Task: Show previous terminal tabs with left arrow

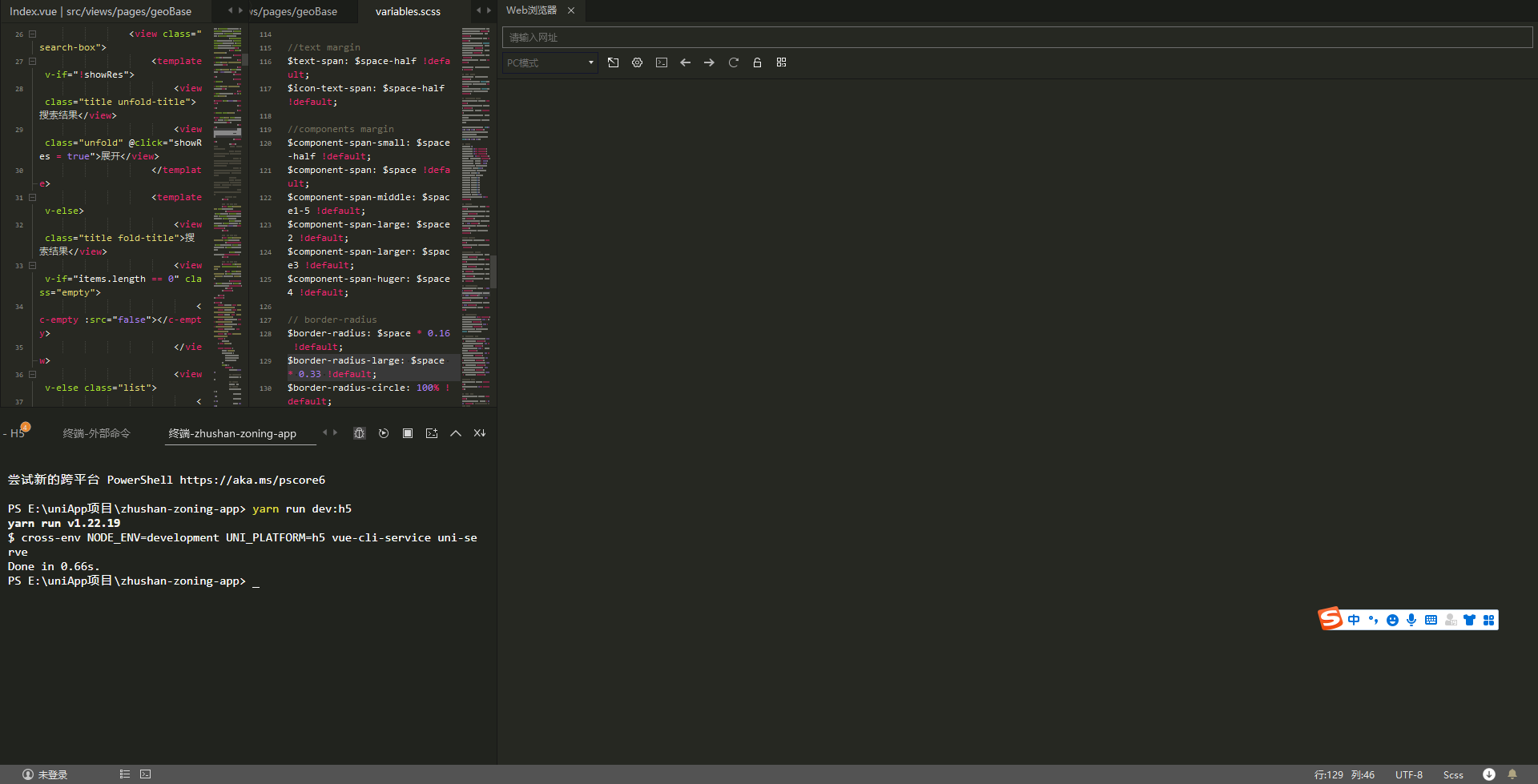Action: click(x=324, y=432)
